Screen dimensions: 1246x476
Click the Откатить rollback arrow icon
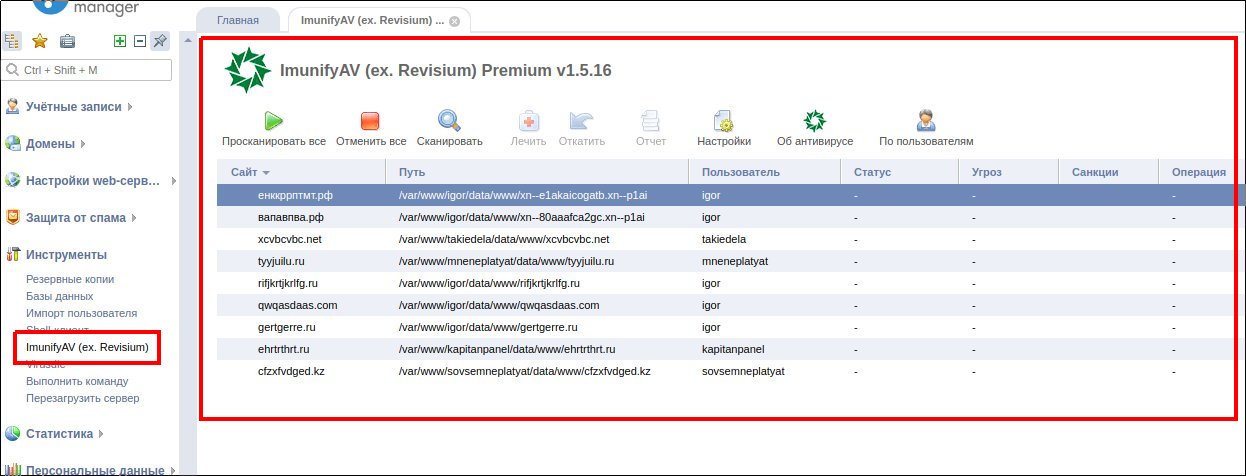[x=581, y=121]
